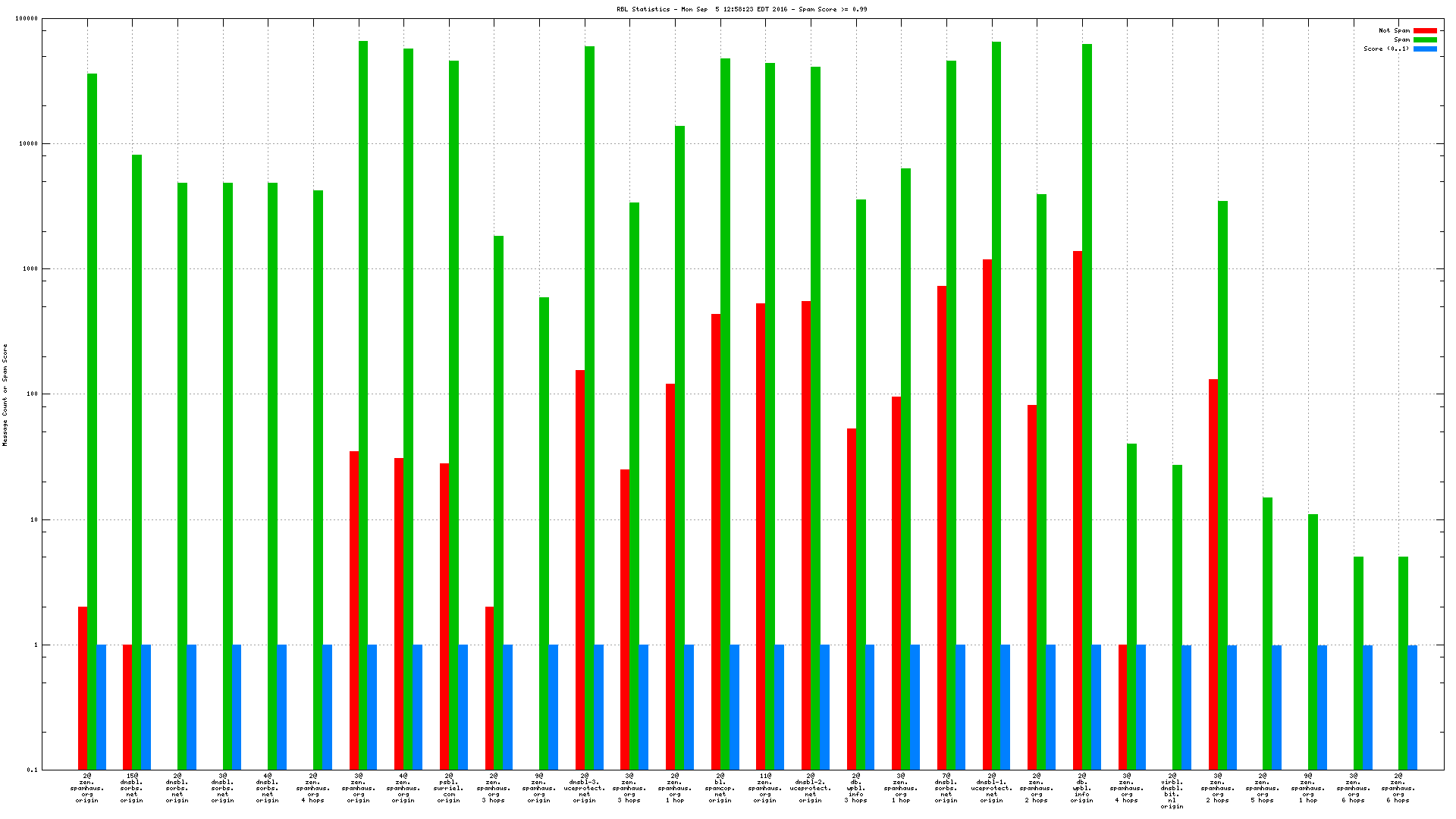Click the zen.spamhaus.org 5 hops label
1456x819 pixels.
[x=1263, y=788]
